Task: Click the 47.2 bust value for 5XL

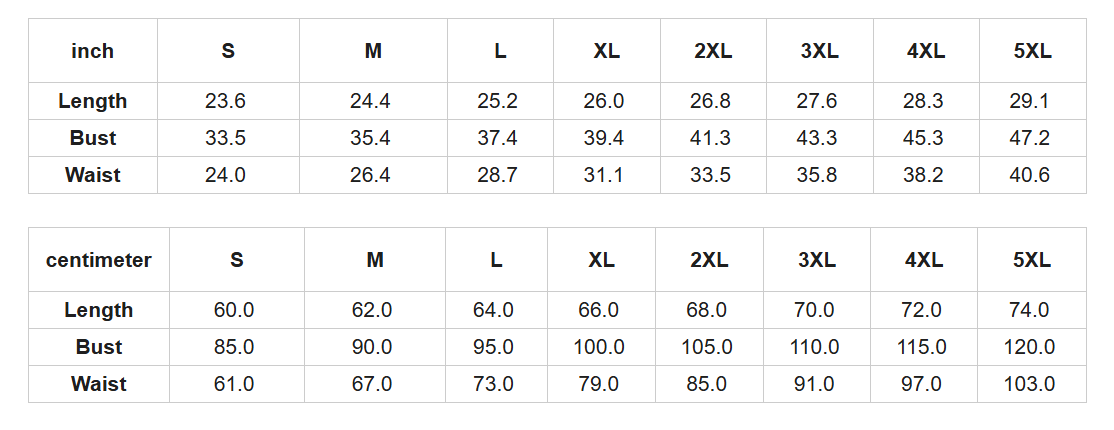Action: 1031,138
